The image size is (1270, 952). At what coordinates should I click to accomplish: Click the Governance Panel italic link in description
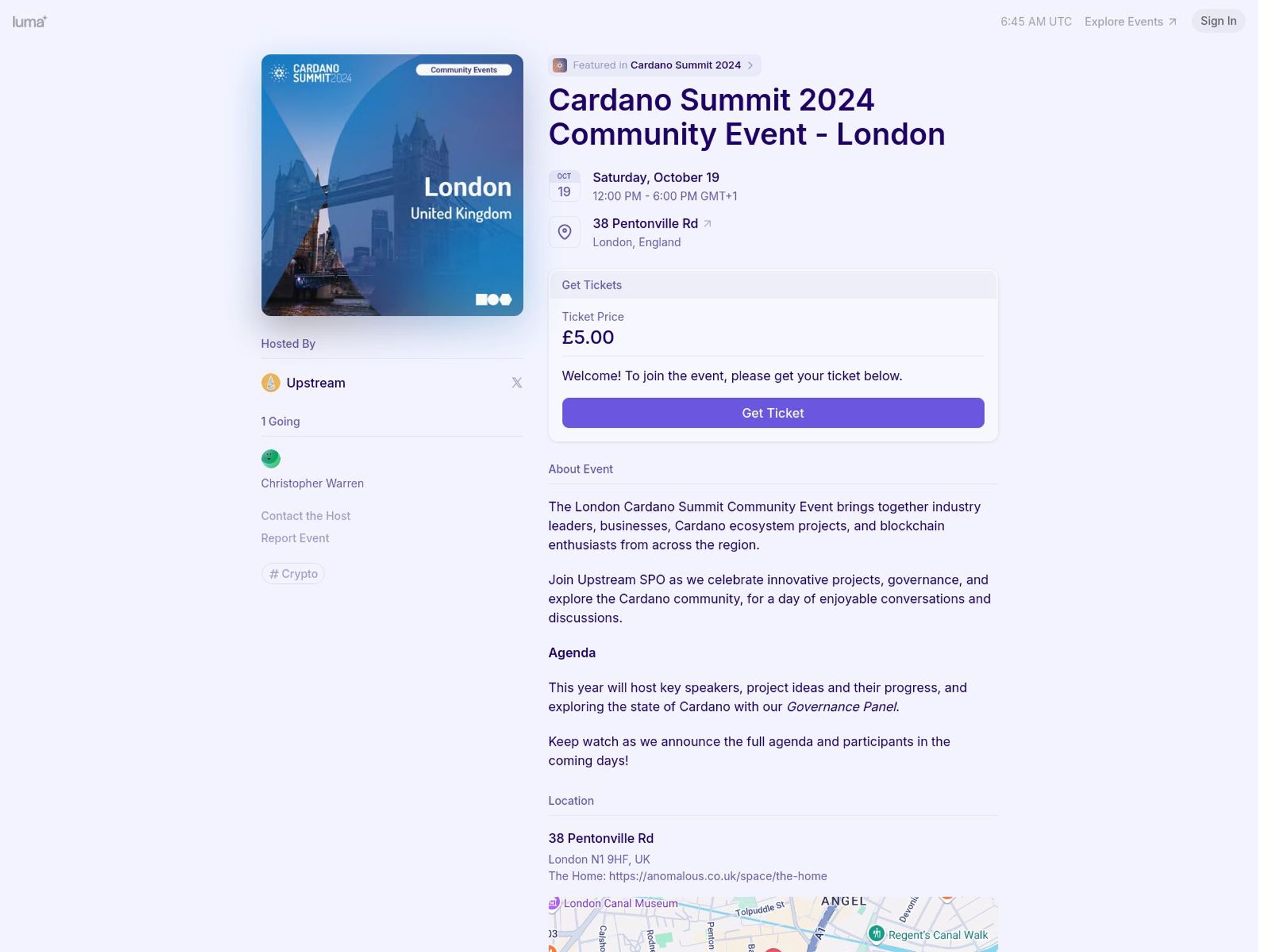(840, 706)
